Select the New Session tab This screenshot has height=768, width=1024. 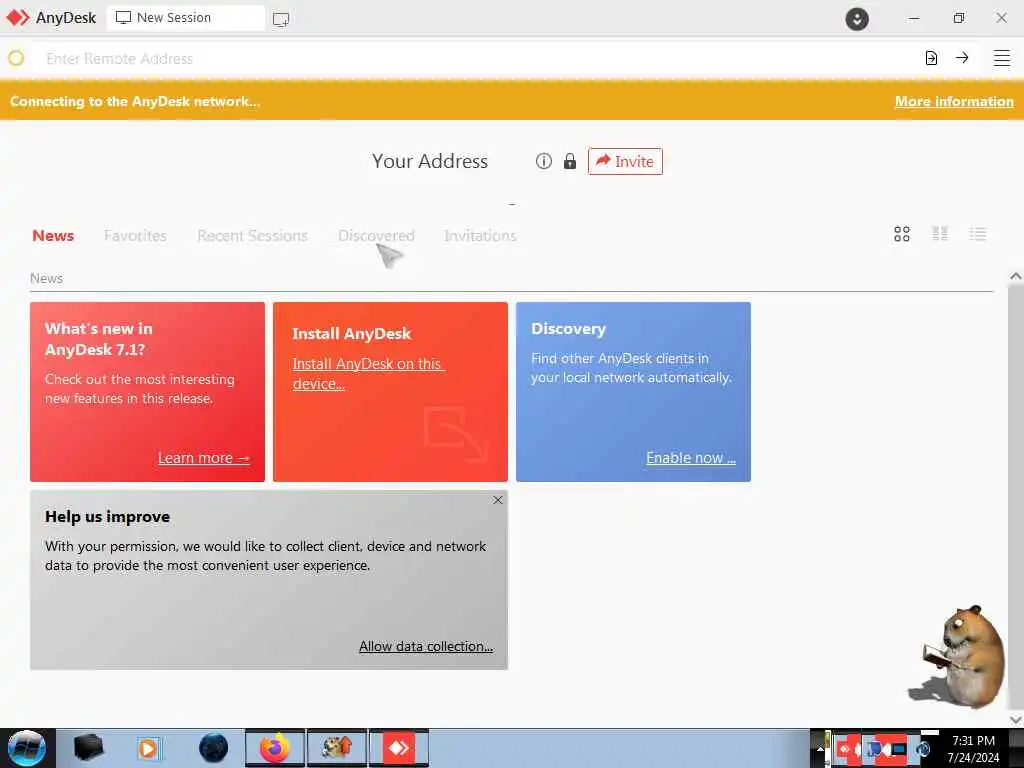185,18
